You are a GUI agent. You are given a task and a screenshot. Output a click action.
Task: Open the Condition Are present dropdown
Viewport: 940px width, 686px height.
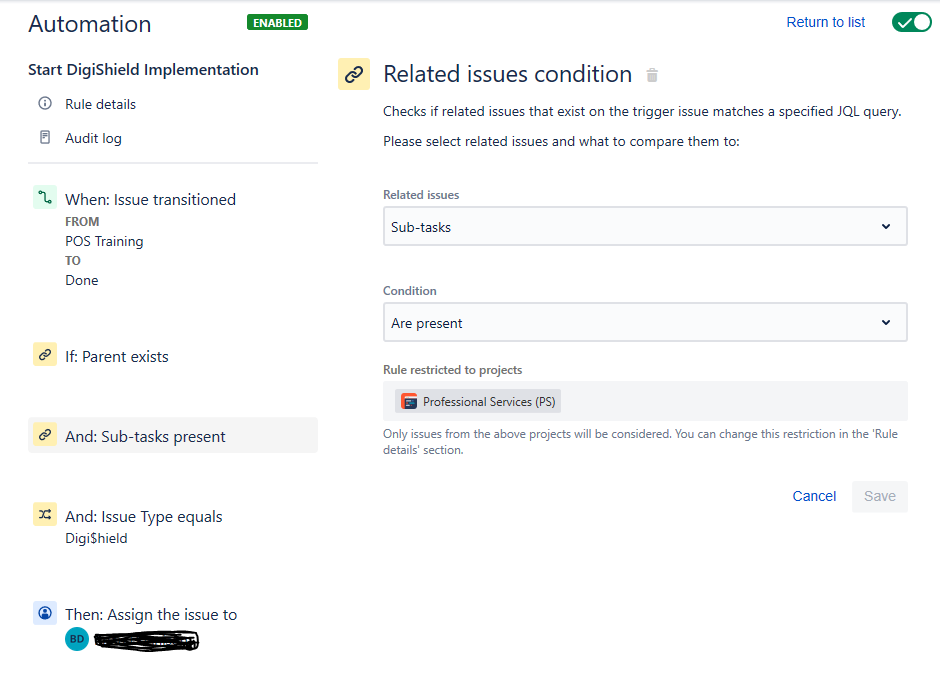(645, 323)
